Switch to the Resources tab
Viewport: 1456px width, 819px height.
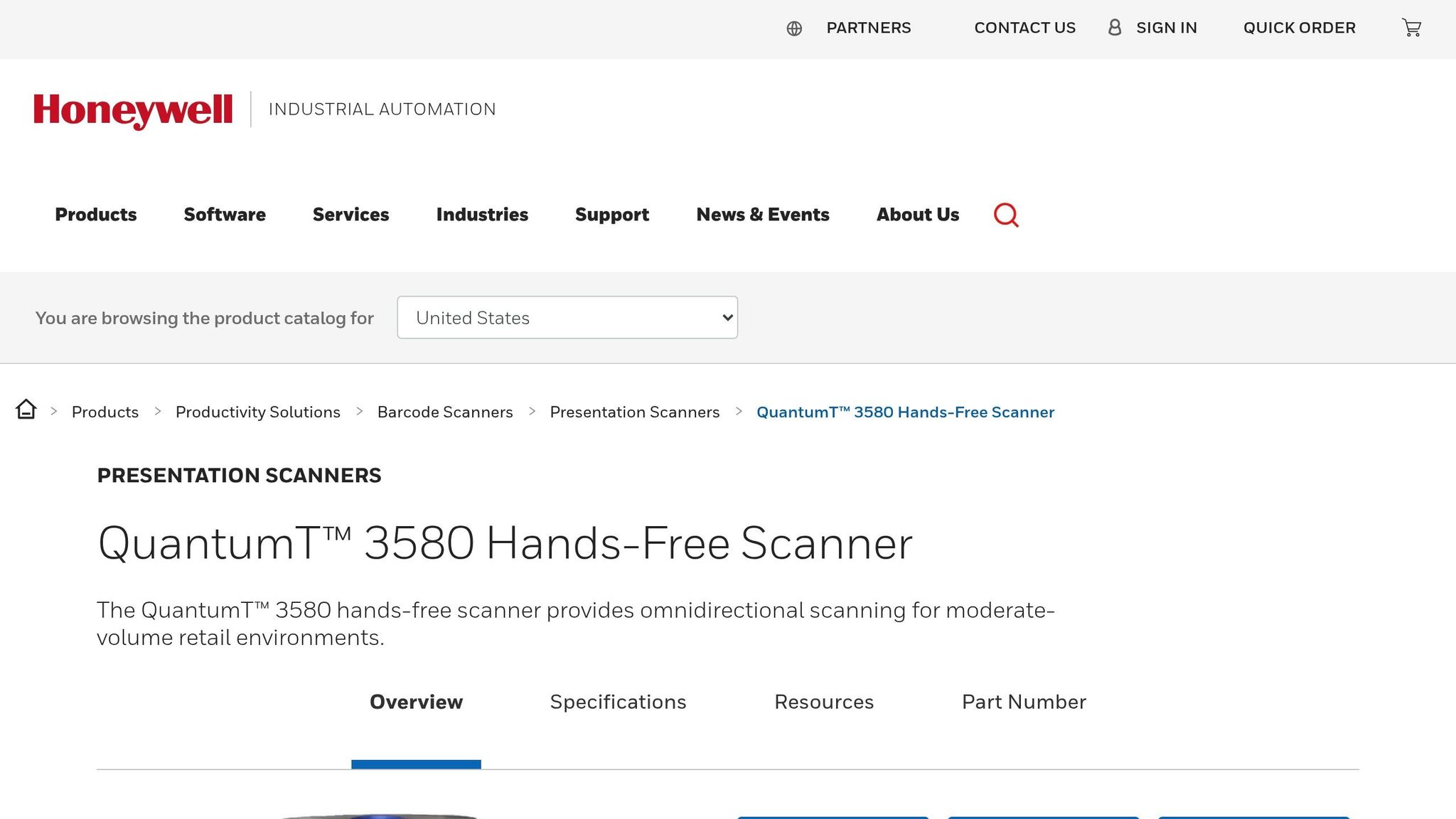823,702
